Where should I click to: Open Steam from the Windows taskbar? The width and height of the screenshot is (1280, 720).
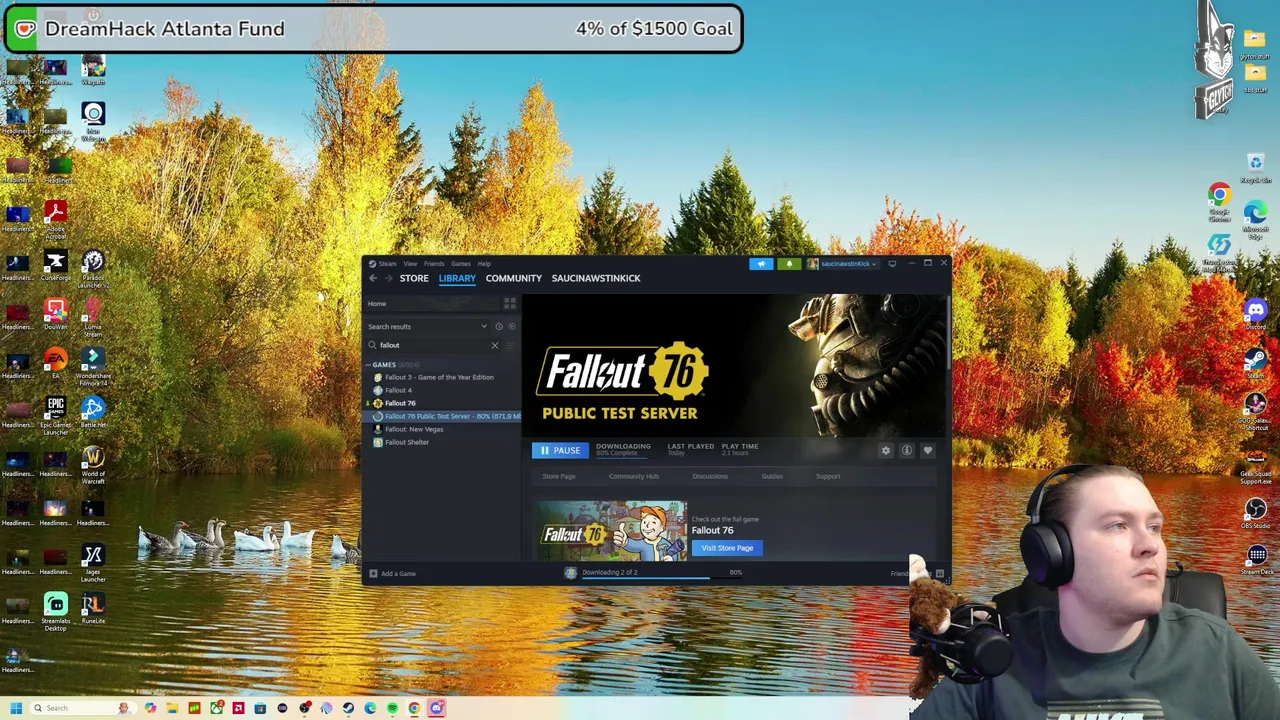[348, 708]
